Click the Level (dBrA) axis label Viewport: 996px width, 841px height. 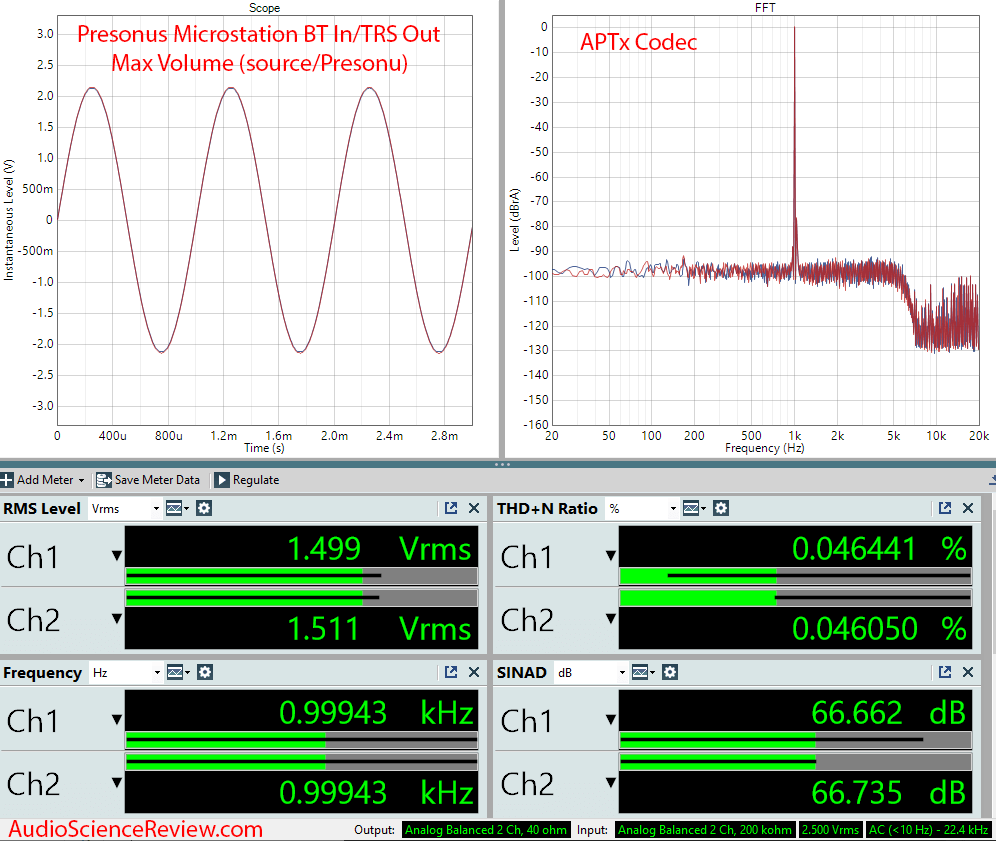coord(515,220)
